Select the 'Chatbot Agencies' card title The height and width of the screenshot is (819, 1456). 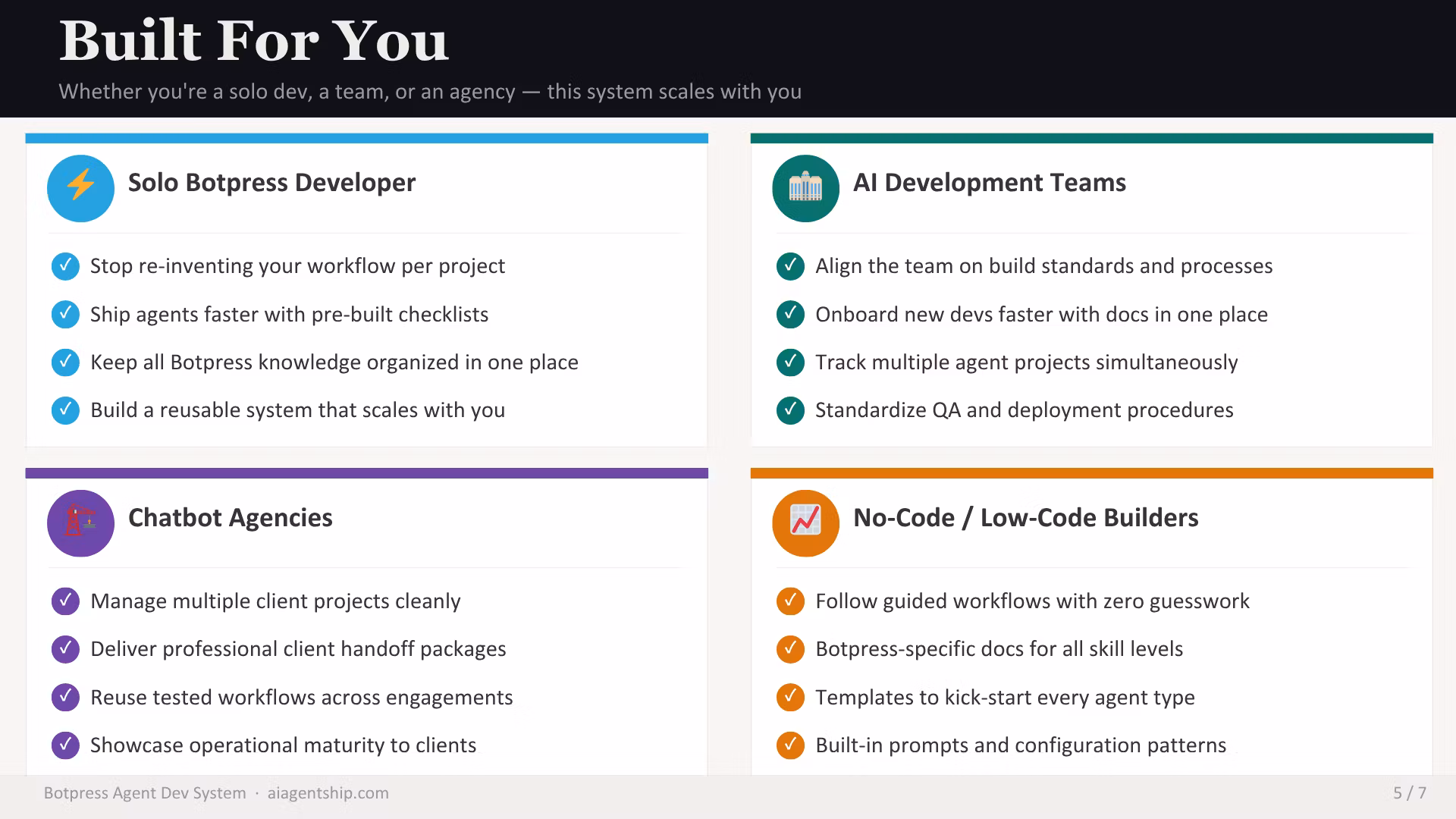click(231, 518)
